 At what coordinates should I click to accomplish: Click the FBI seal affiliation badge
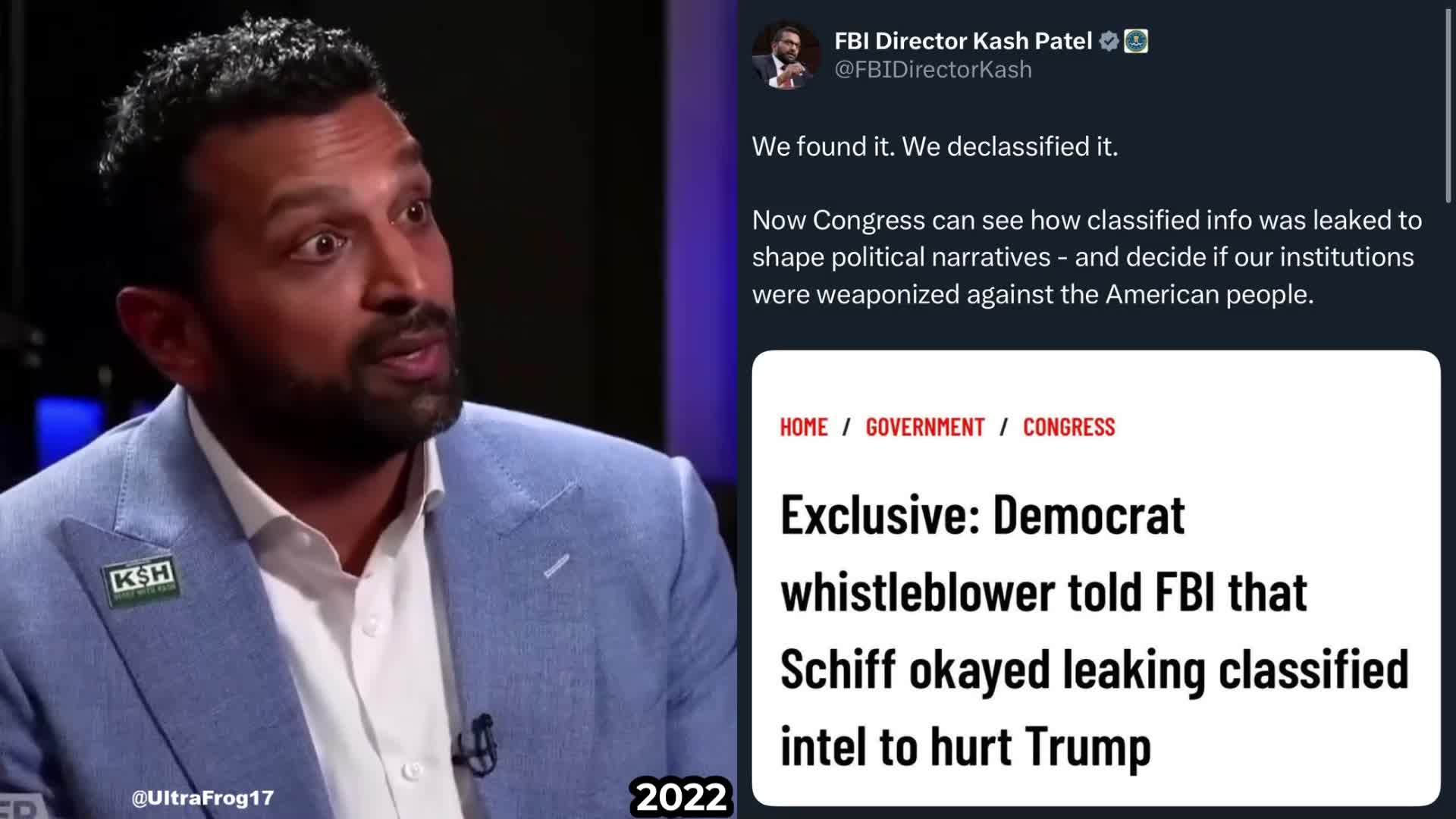pos(1135,41)
